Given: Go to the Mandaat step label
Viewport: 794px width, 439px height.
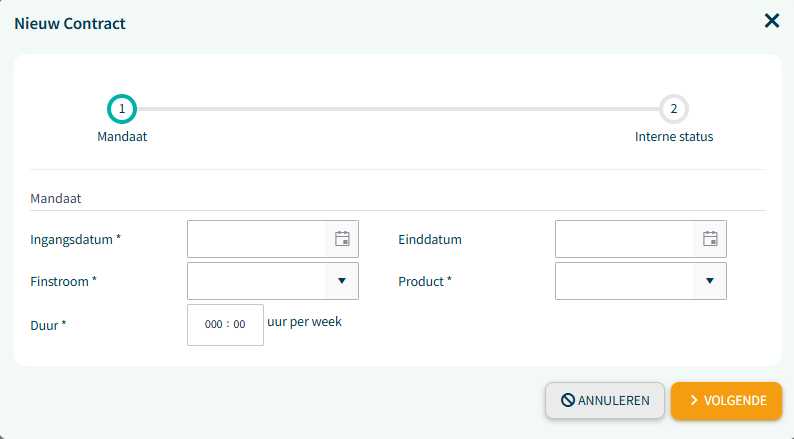Looking at the screenshot, I should click(x=122, y=137).
